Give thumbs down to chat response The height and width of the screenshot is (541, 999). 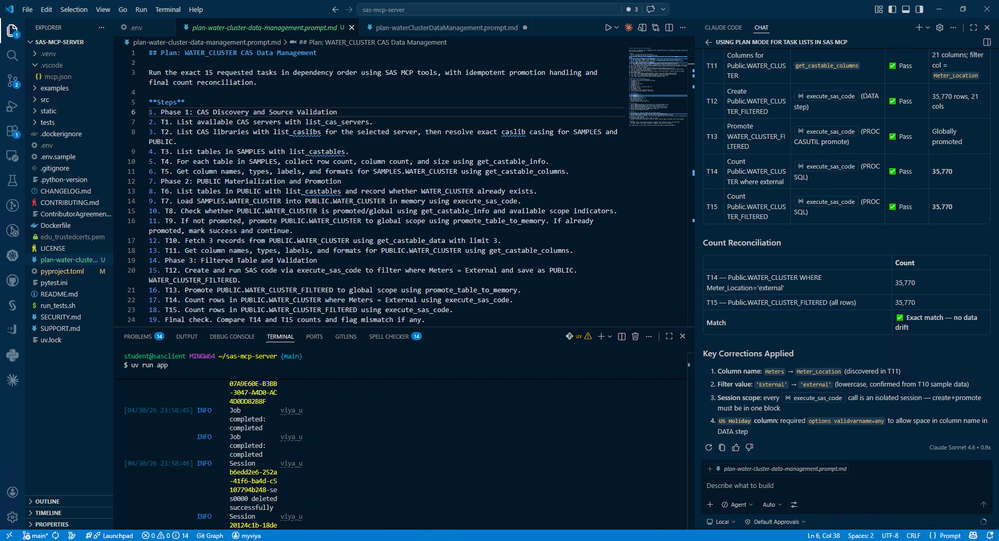749,447
